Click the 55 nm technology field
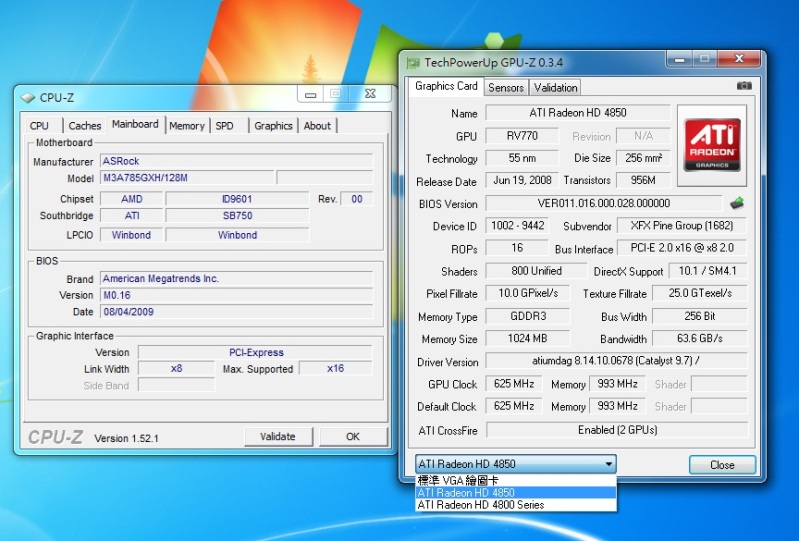 tap(522, 158)
